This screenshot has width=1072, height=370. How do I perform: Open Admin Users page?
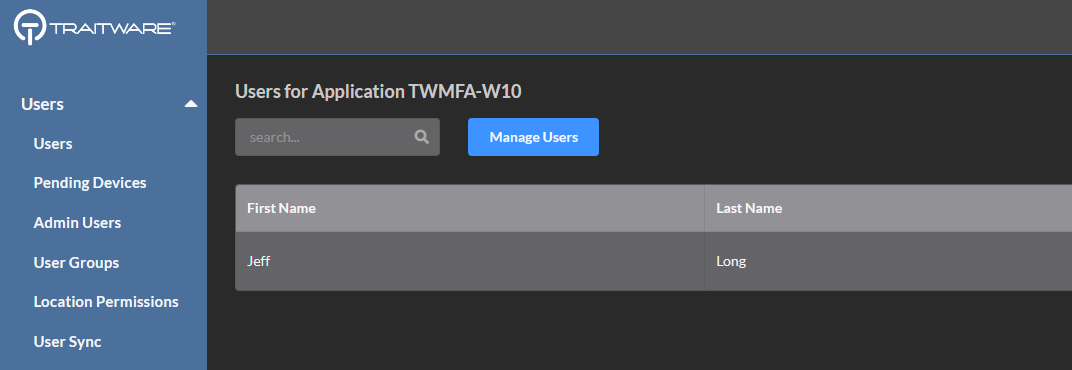click(x=77, y=222)
